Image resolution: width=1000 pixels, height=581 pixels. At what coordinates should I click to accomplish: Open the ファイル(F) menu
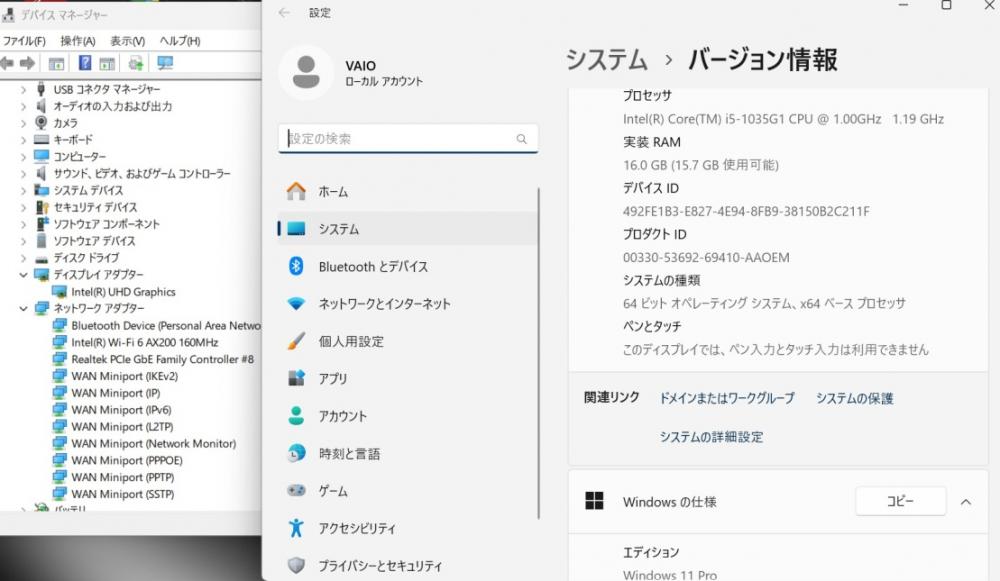coord(24,41)
